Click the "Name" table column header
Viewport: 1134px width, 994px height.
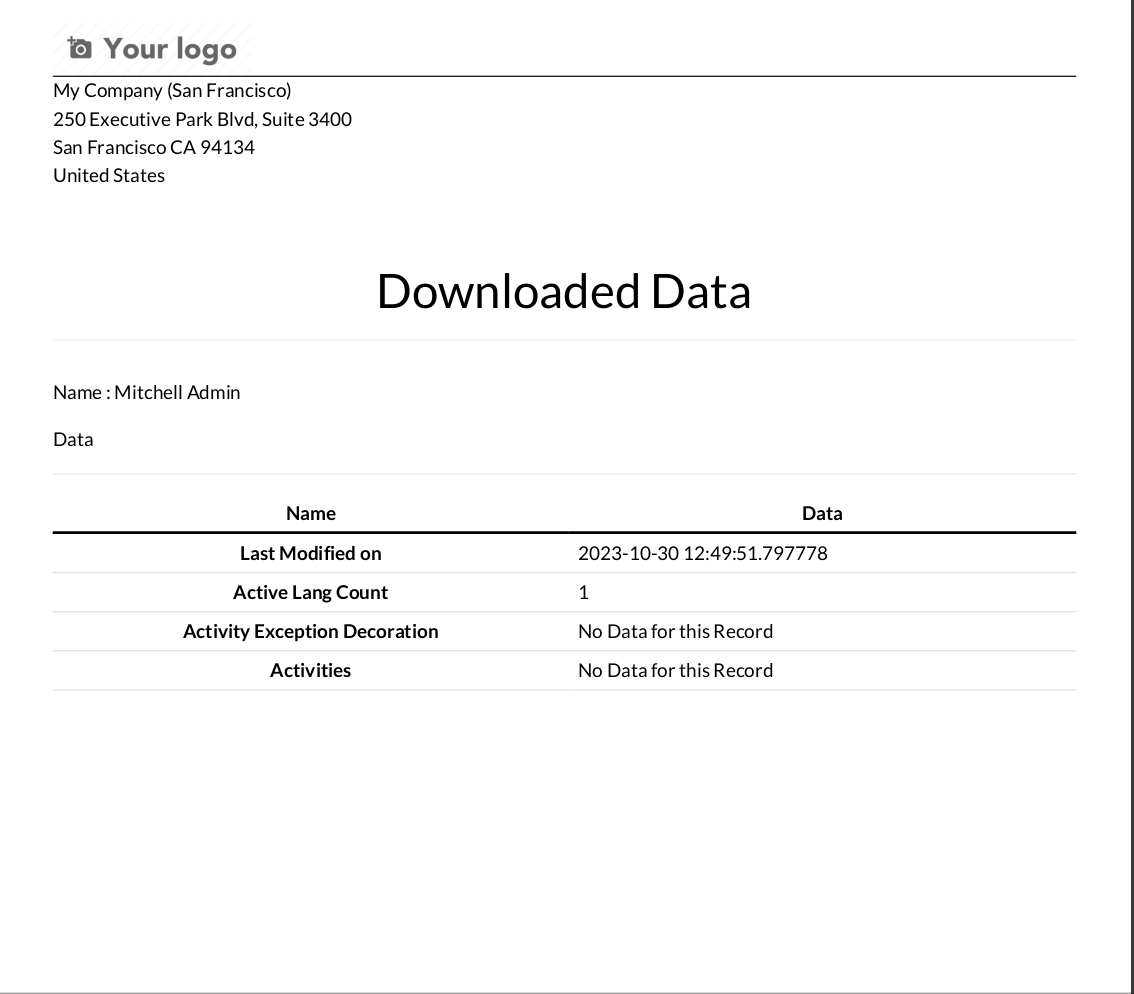310,513
